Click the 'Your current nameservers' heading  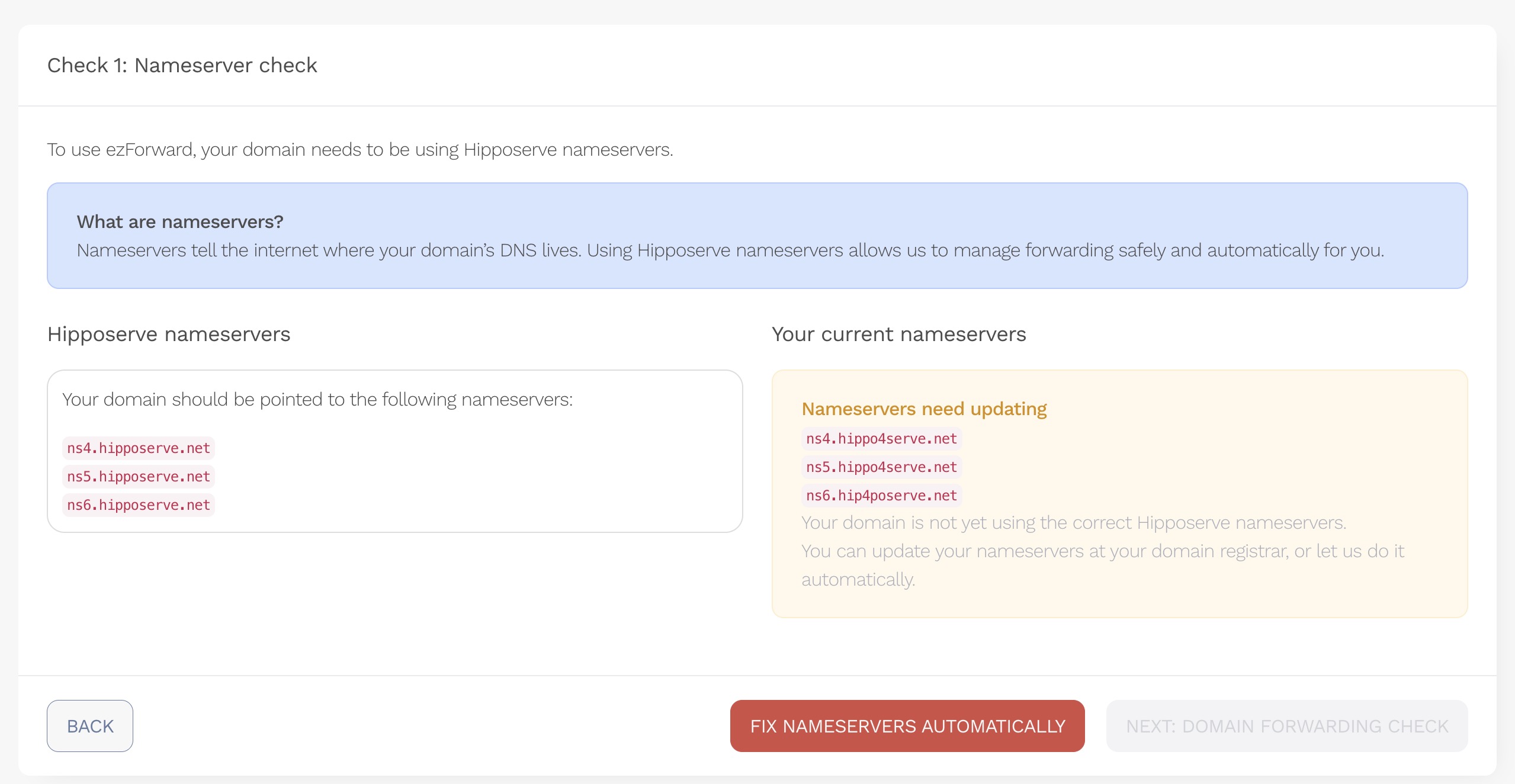point(898,335)
